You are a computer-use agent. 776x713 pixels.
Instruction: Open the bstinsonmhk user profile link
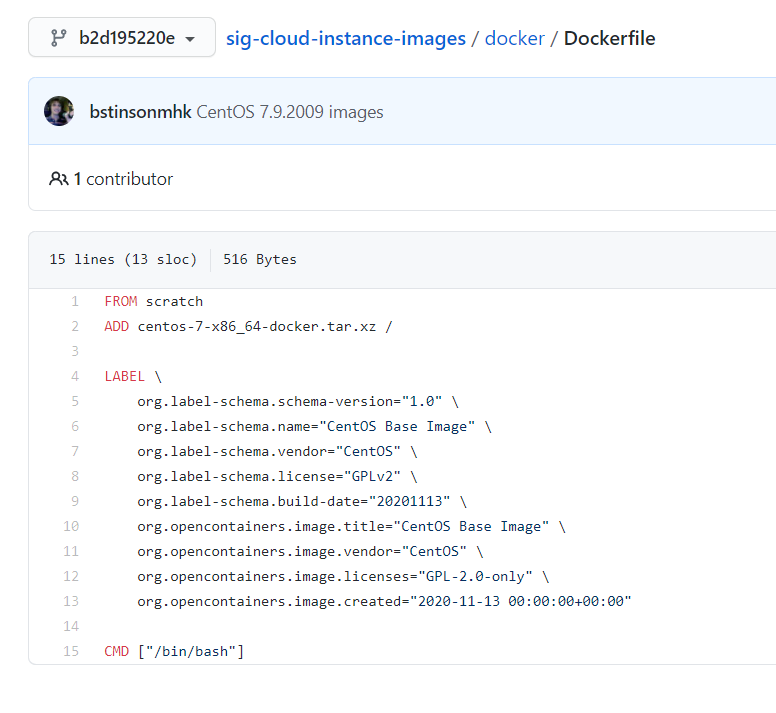(140, 112)
